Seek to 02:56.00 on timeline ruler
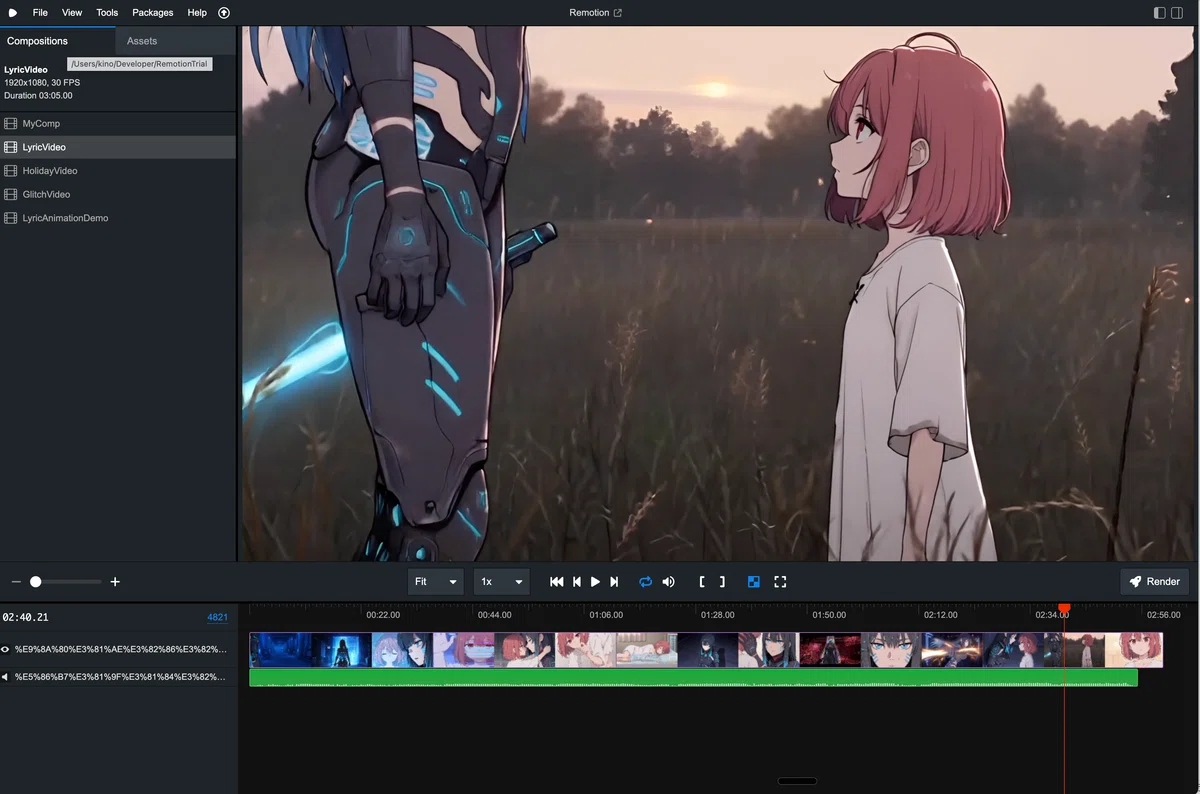The height and width of the screenshot is (794, 1200). 1164,615
